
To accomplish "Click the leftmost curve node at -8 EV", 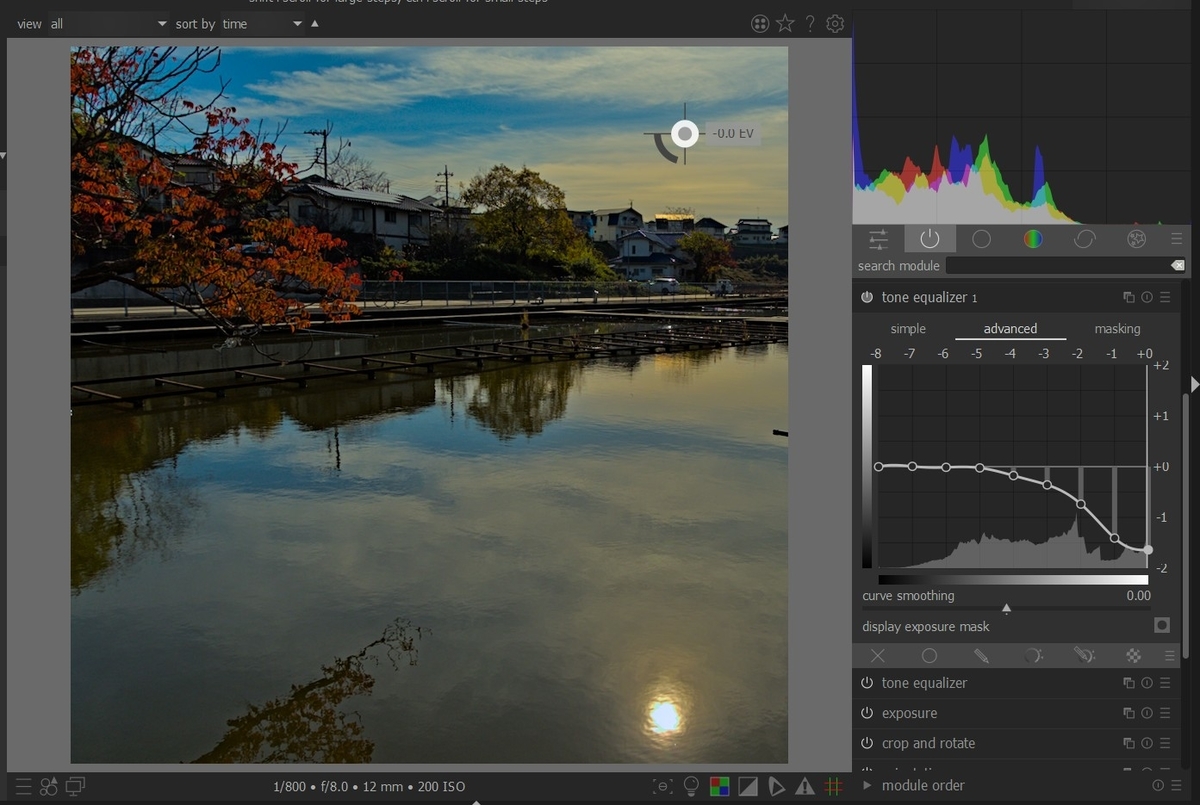I will pos(879,467).
